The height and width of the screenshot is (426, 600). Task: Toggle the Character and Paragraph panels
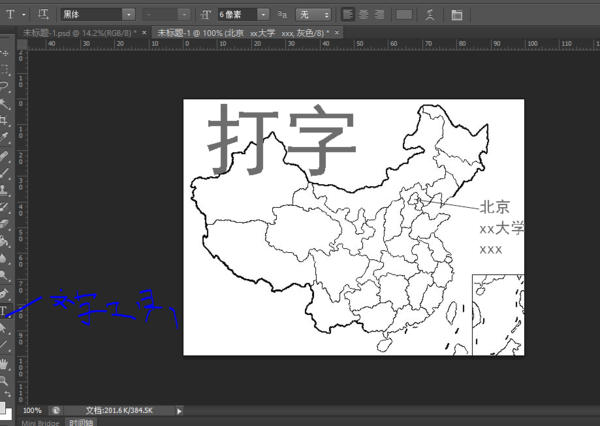[457, 15]
